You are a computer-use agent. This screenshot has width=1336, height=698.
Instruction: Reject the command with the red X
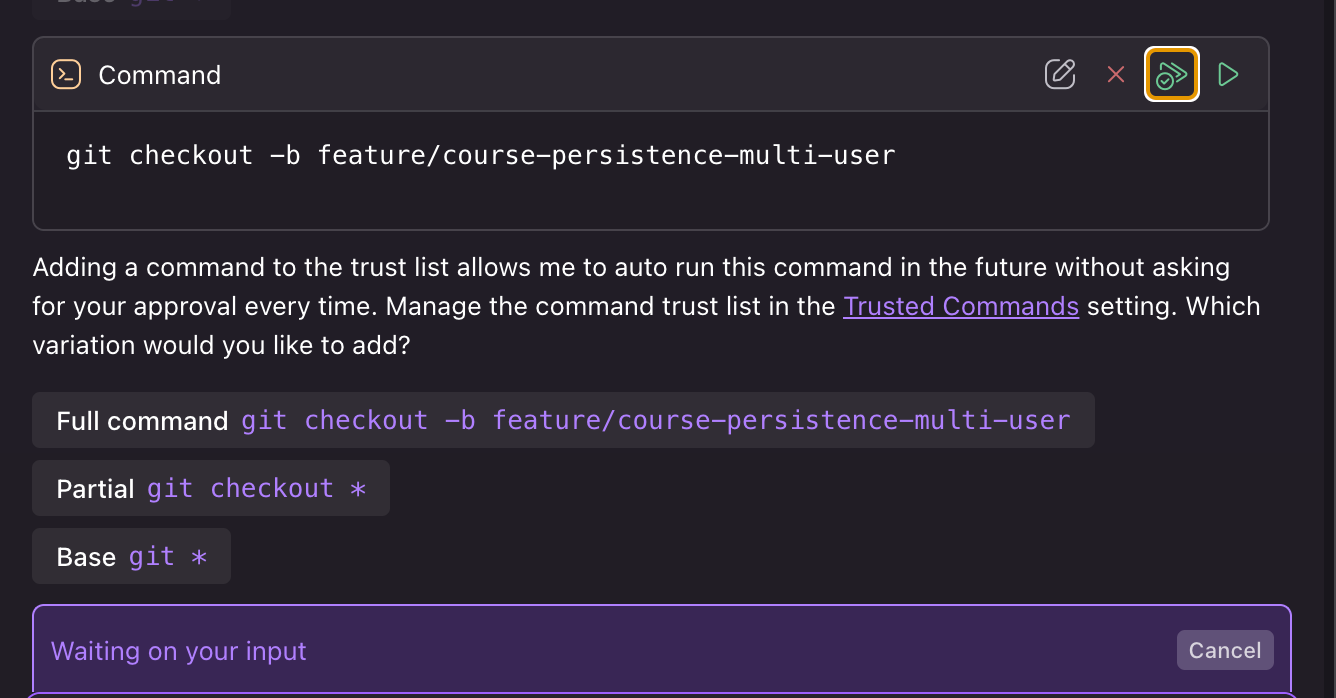click(x=1116, y=74)
